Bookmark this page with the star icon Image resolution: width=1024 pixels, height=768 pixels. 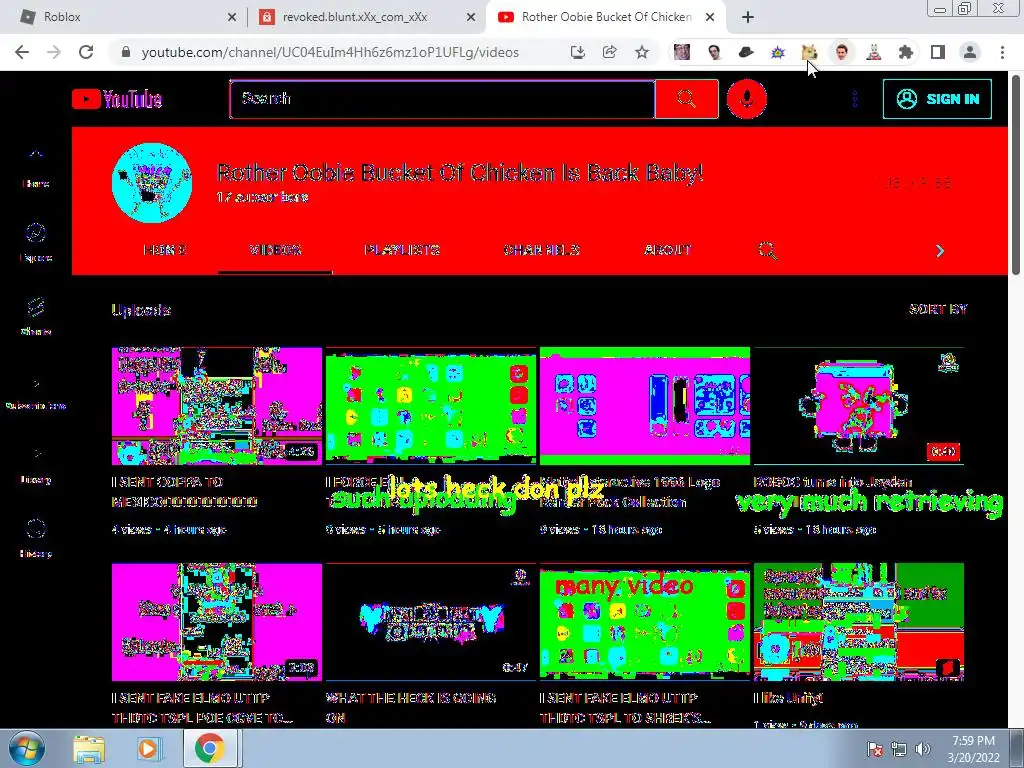coord(642,52)
